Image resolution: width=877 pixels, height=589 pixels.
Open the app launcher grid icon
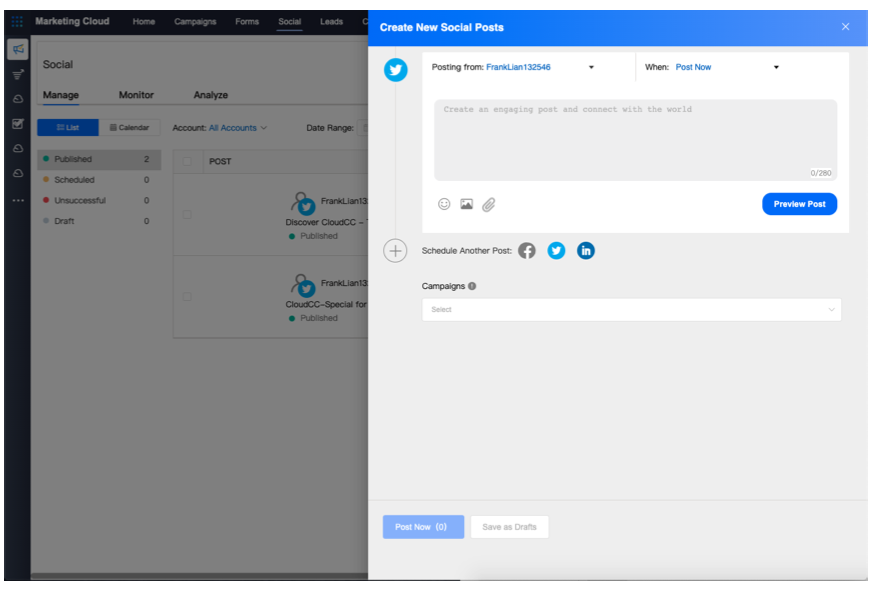17,22
